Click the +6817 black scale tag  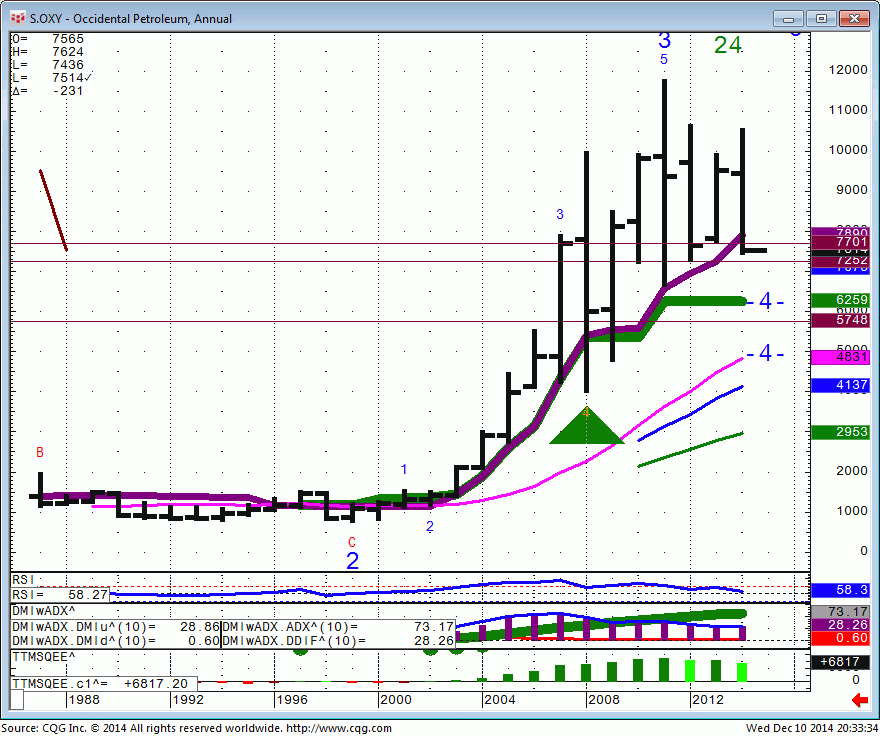(840, 662)
